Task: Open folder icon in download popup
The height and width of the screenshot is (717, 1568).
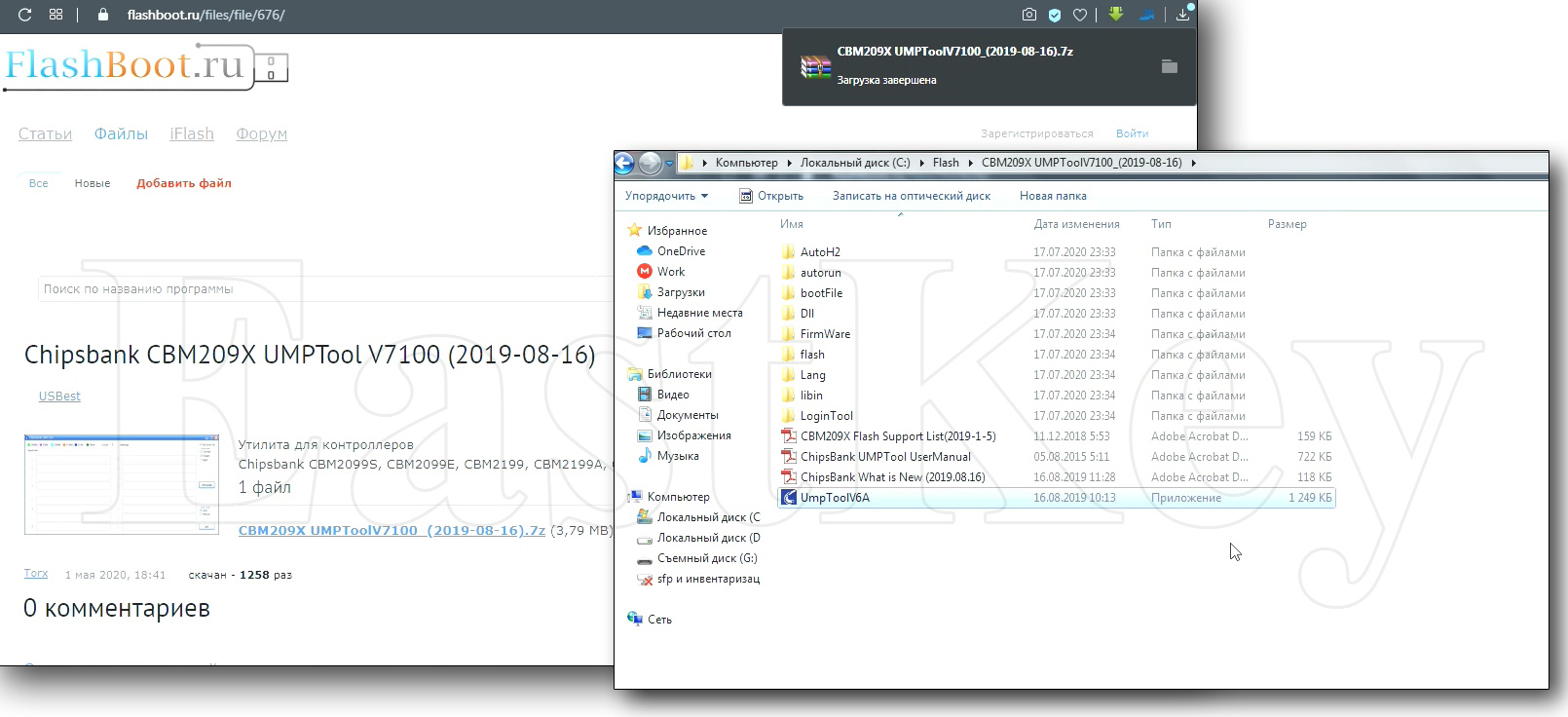Action: tap(1170, 66)
